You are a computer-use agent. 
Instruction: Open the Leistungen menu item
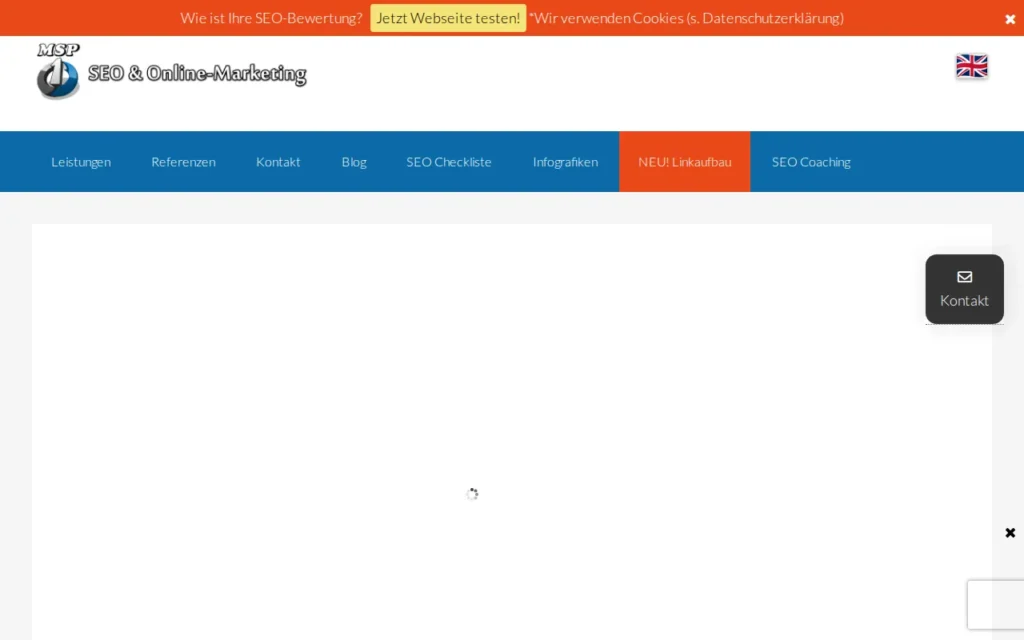(81, 162)
